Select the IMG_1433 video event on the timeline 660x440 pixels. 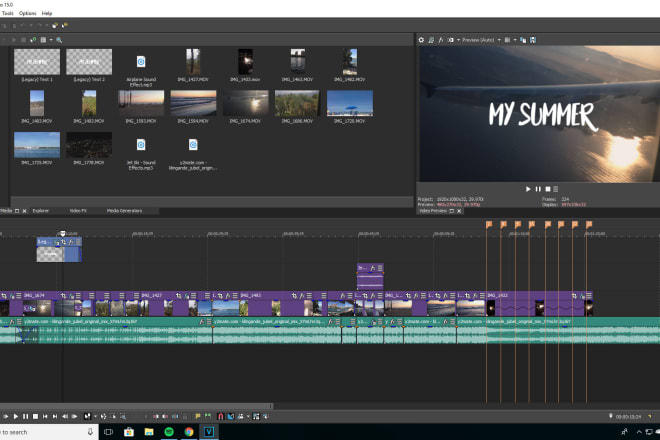pyautogui.click(x=539, y=304)
